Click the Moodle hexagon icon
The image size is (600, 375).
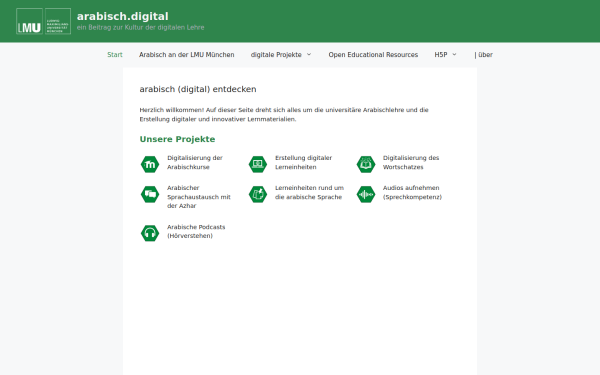pos(150,165)
